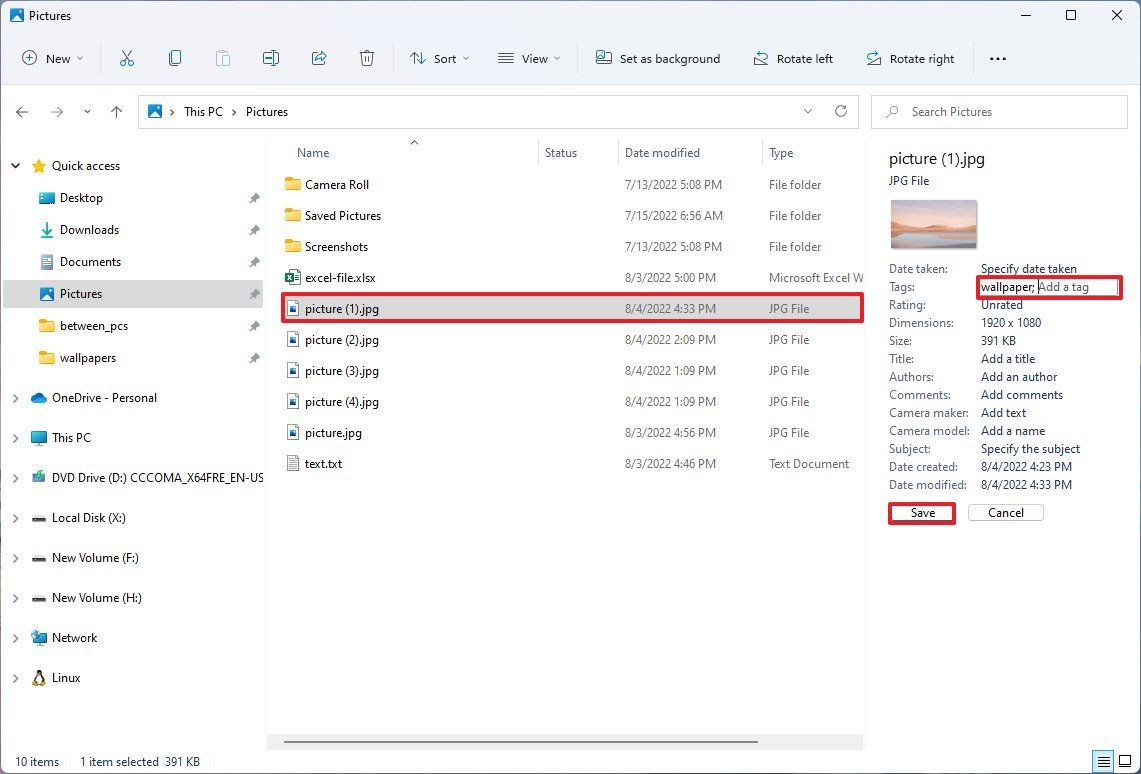This screenshot has height=774, width=1141.
Task: Rotate the picture left
Action: 793,58
